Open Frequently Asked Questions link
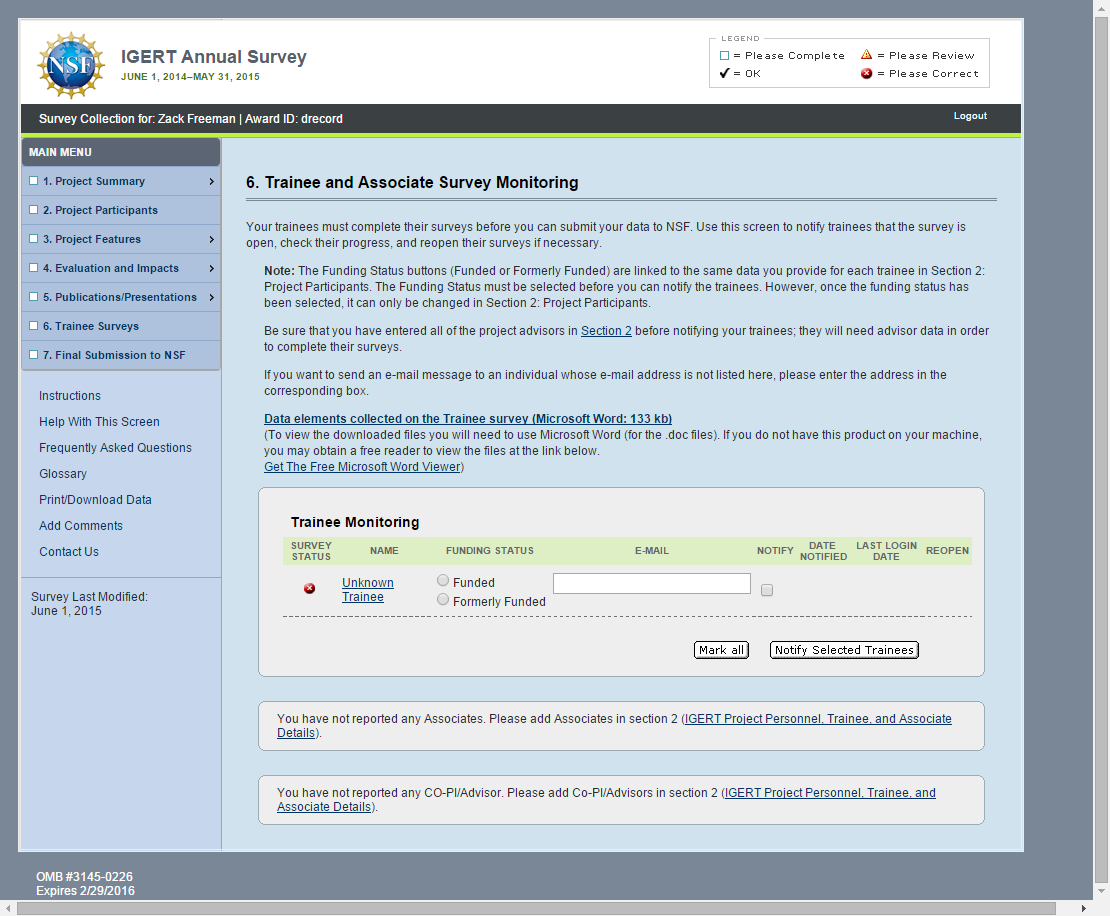This screenshot has width=1110, height=916. 115,447
